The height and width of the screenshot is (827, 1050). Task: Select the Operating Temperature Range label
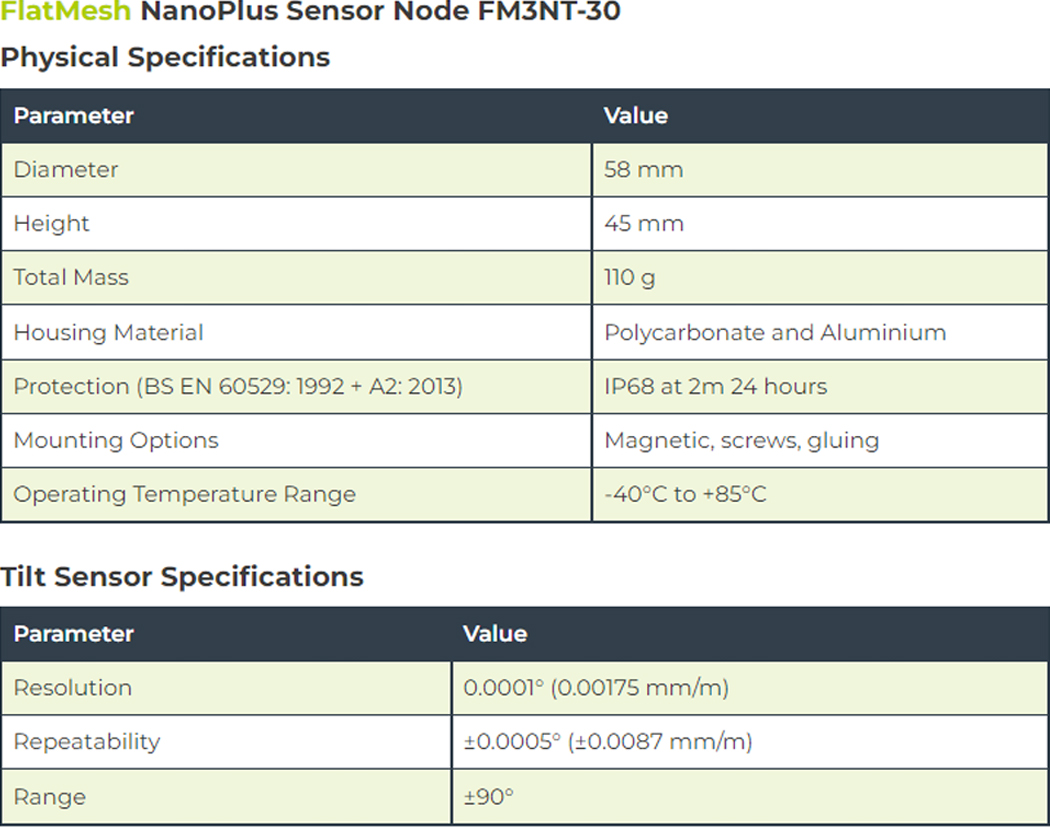[184, 495]
